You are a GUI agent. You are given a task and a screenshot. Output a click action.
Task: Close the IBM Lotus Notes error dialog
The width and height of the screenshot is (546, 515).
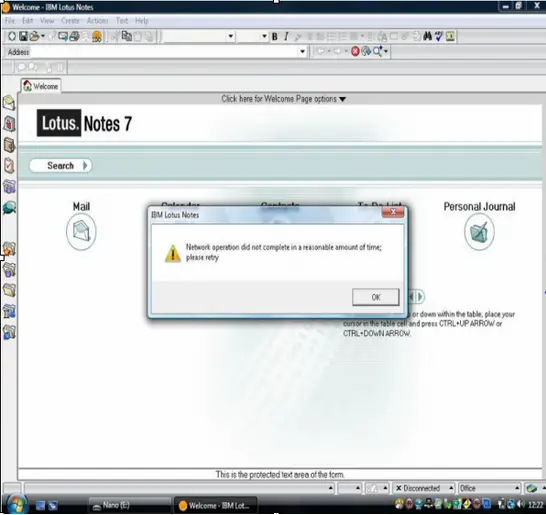(393, 212)
